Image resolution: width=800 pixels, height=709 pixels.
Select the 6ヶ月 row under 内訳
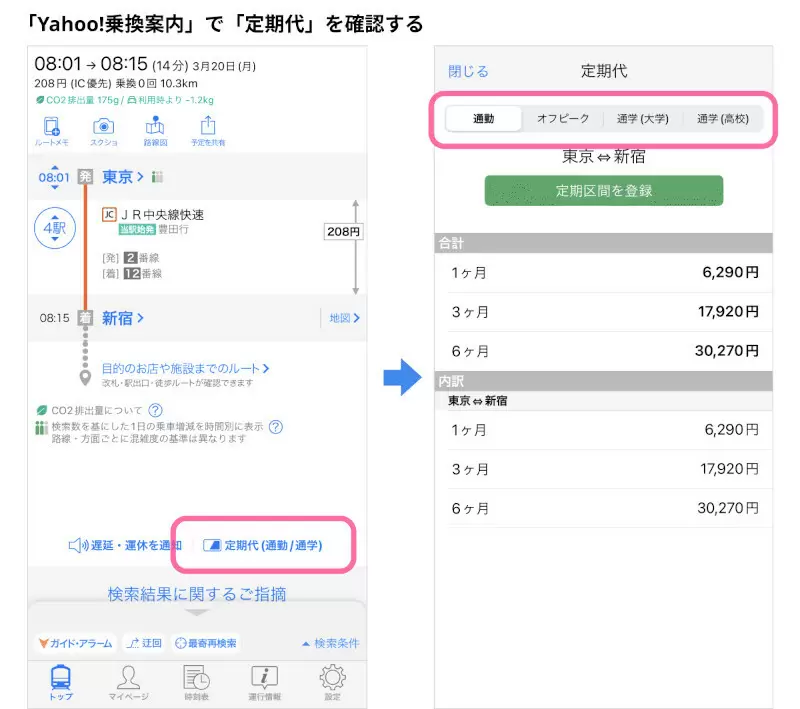point(604,509)
